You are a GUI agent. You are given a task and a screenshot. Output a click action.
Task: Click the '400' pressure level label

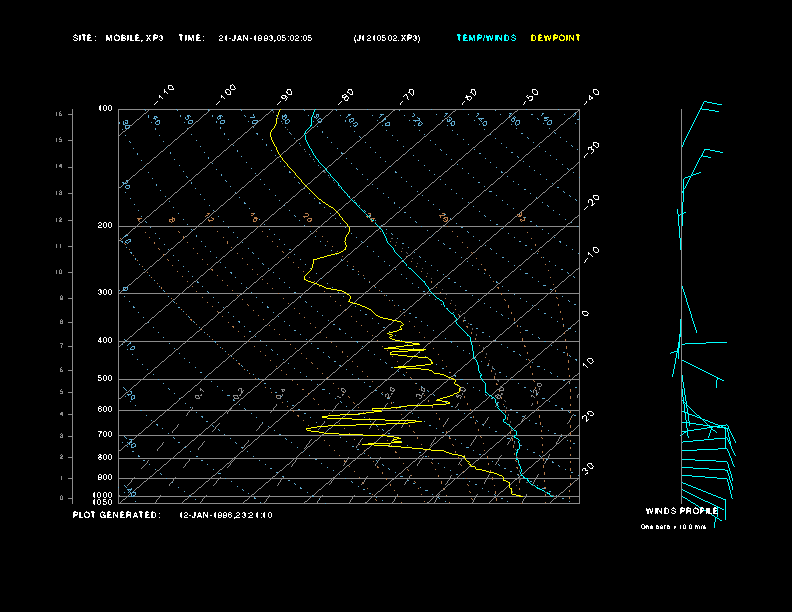click(105, 341)
